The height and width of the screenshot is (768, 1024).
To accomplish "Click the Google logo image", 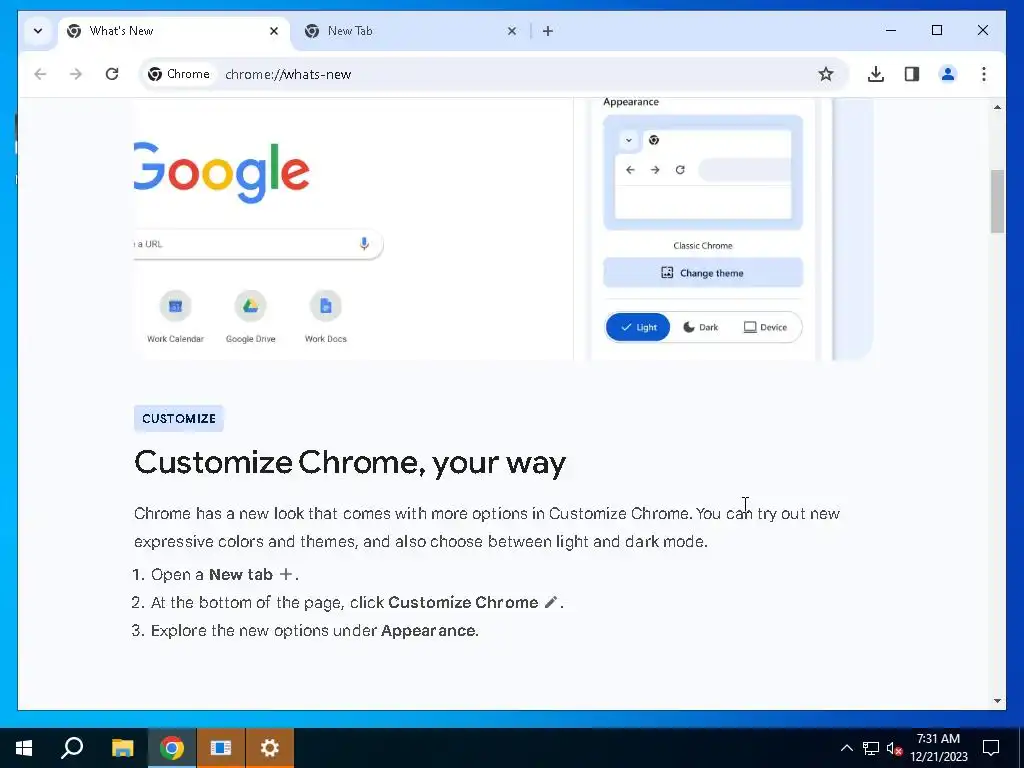I will pos(221,172).
